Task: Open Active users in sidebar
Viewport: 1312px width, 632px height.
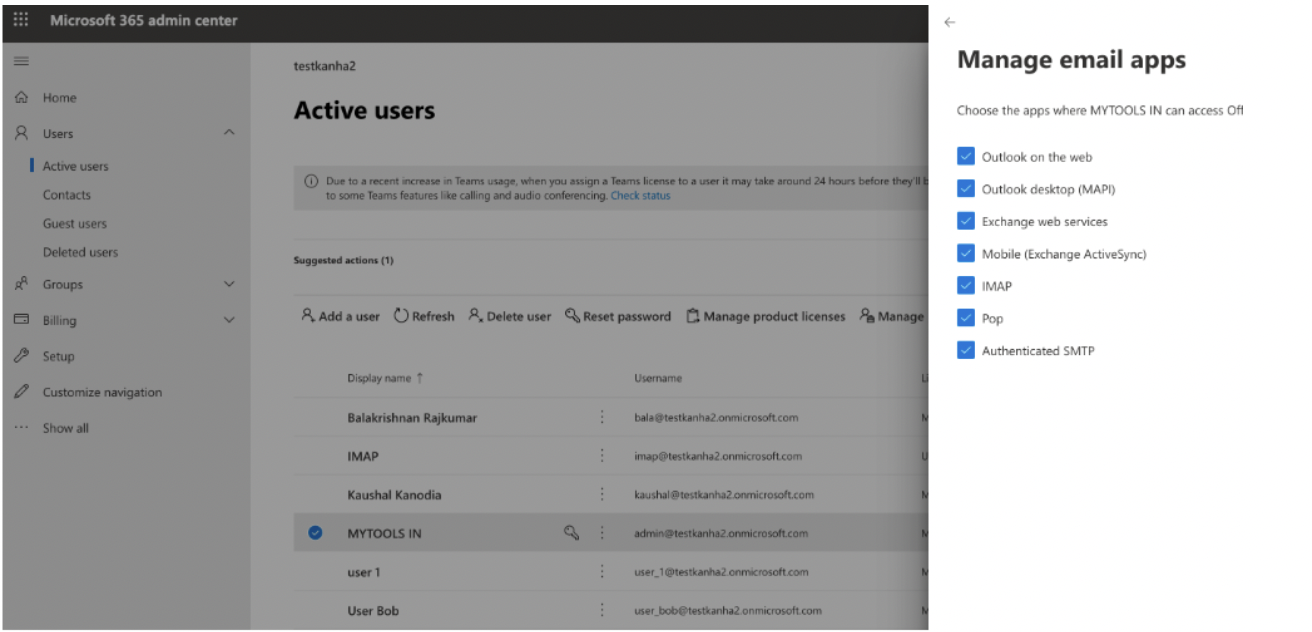Action: 76,166
